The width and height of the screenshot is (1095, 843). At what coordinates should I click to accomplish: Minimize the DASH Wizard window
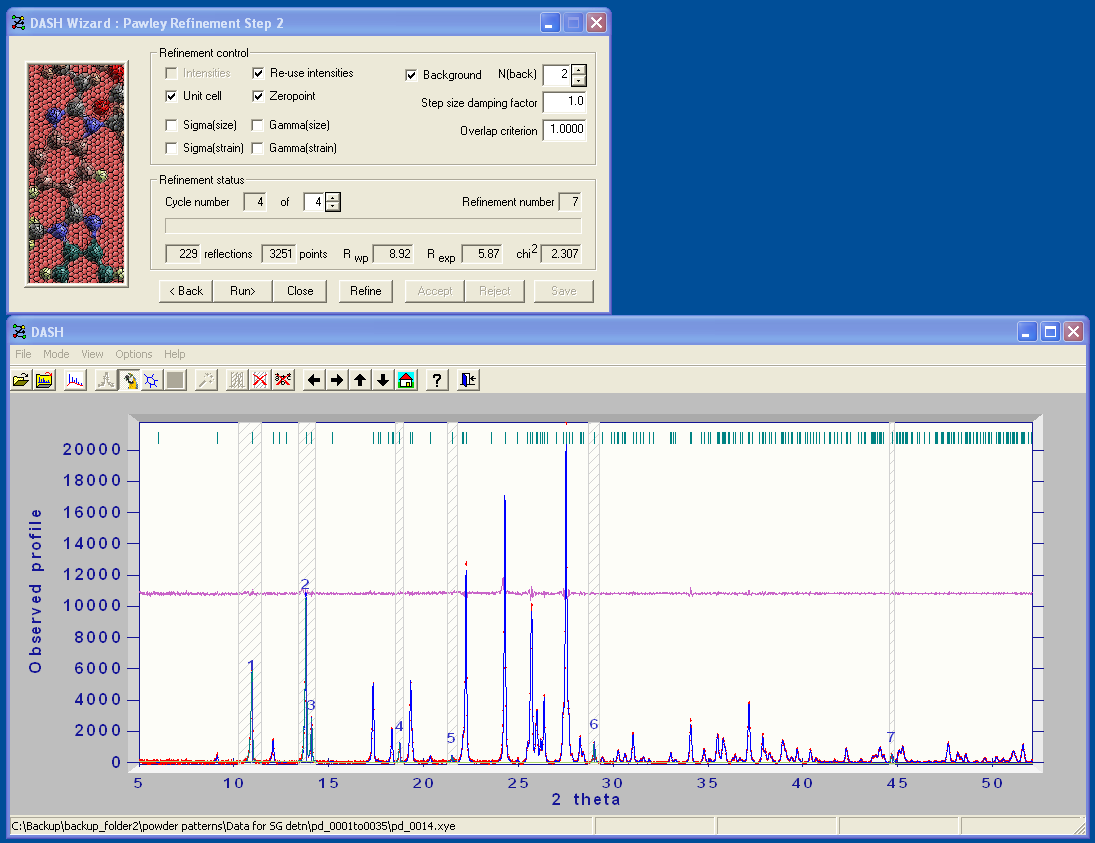550,23
